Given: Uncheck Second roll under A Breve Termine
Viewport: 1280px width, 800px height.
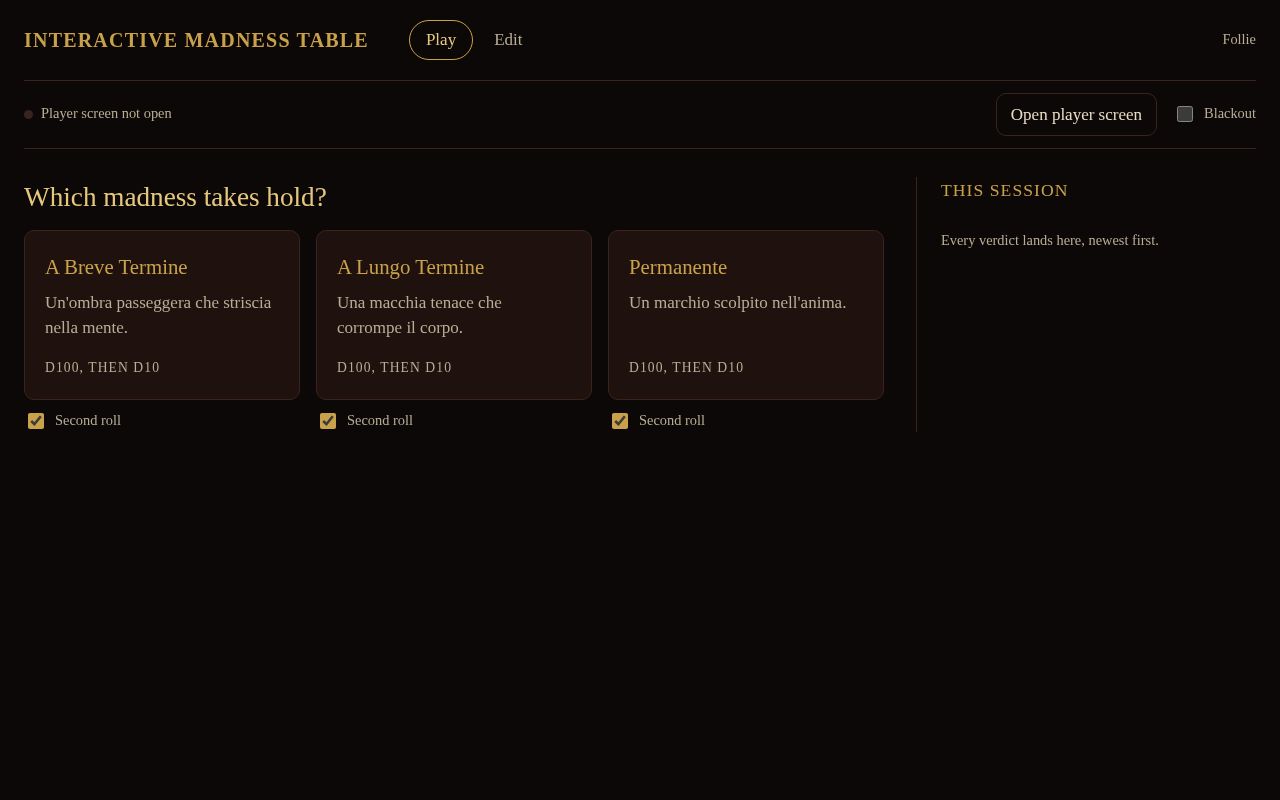Looking at the screenshot, I should 36,421.
